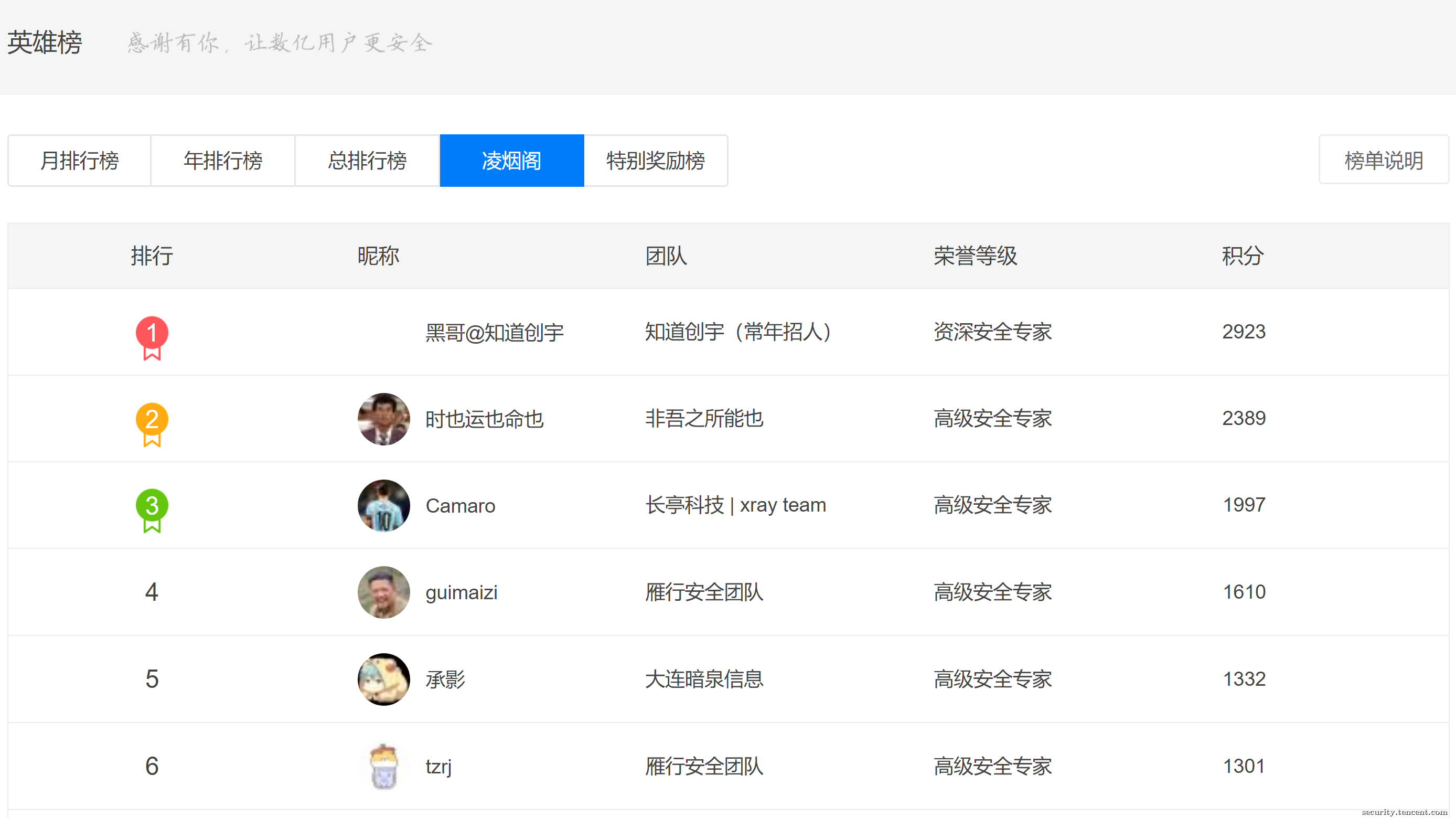Open tzrj's profile avatar
The height and width of the screenshot is (818, 1456).
pos(384,766)
